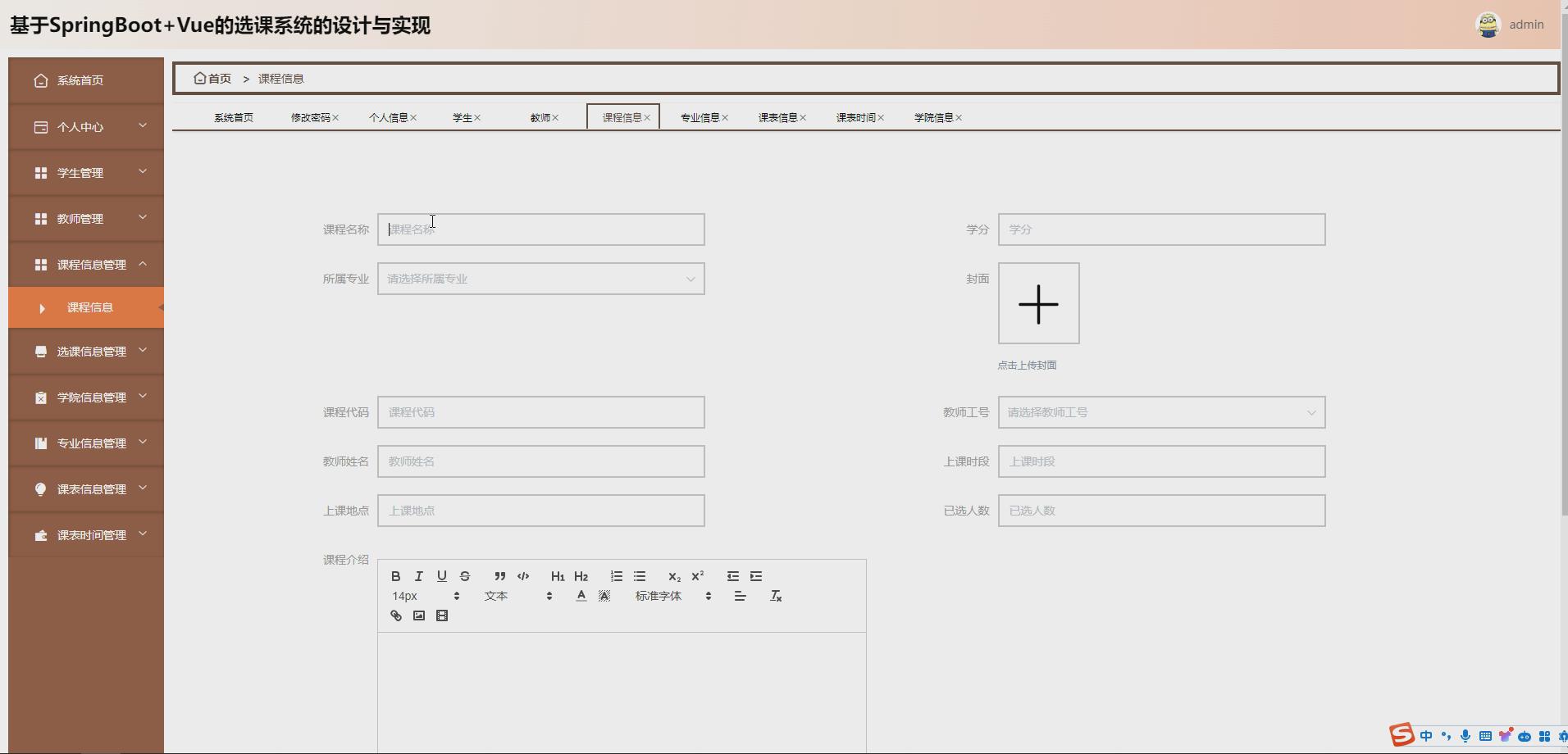Insert a code block in the editor
This screenshot has height=754, width=1568.
(x=523, y=576)
